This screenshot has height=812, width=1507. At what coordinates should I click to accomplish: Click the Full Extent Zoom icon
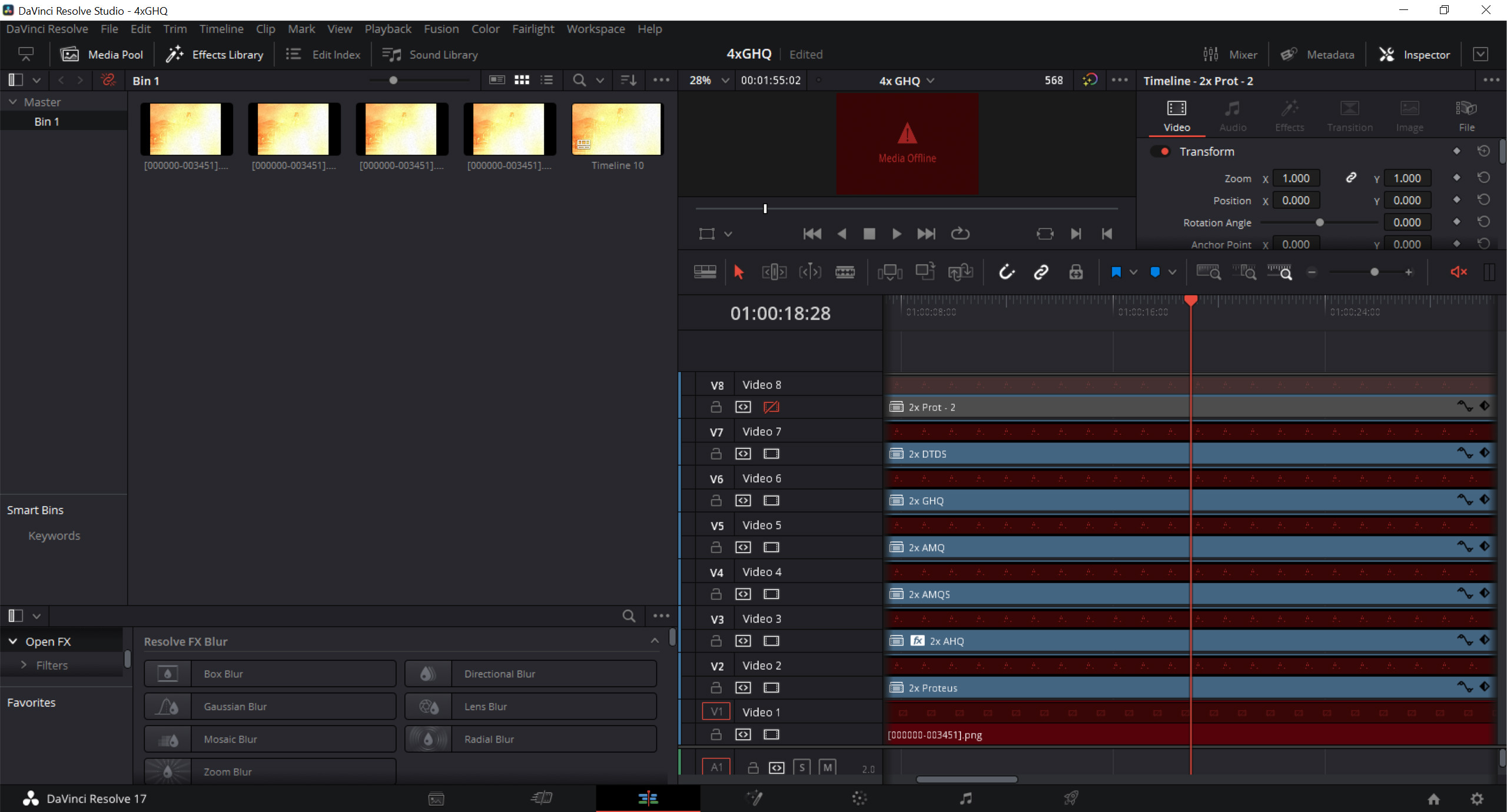(x=1209, y=272)
